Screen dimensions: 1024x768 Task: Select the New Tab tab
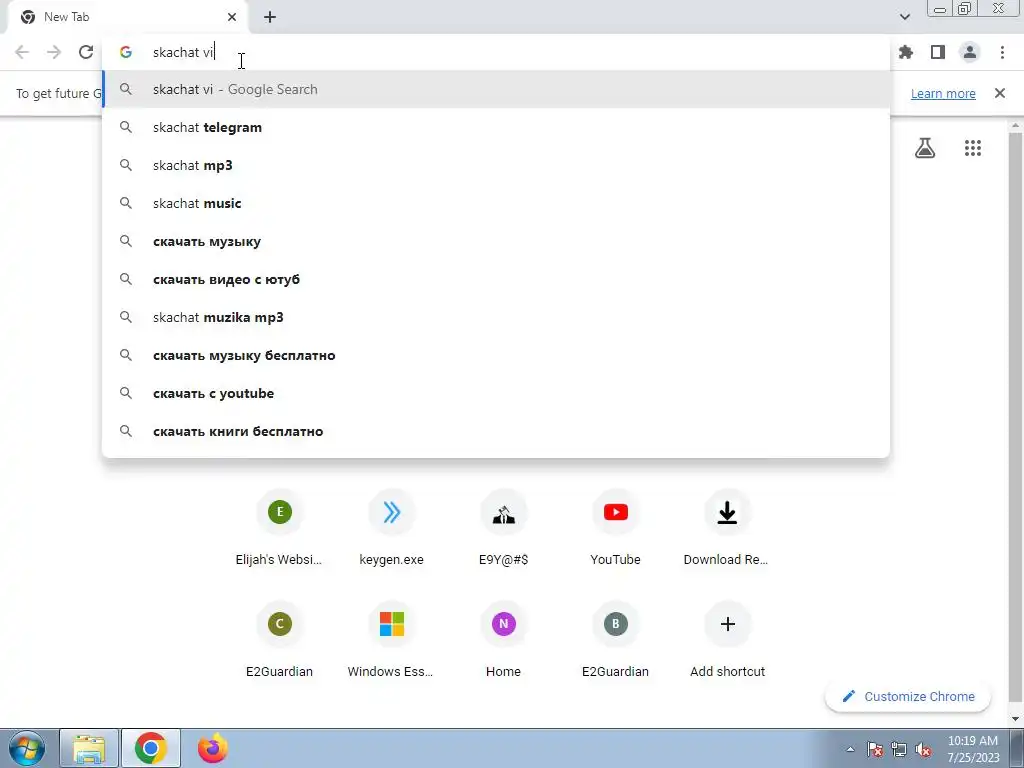click(127, 17)
